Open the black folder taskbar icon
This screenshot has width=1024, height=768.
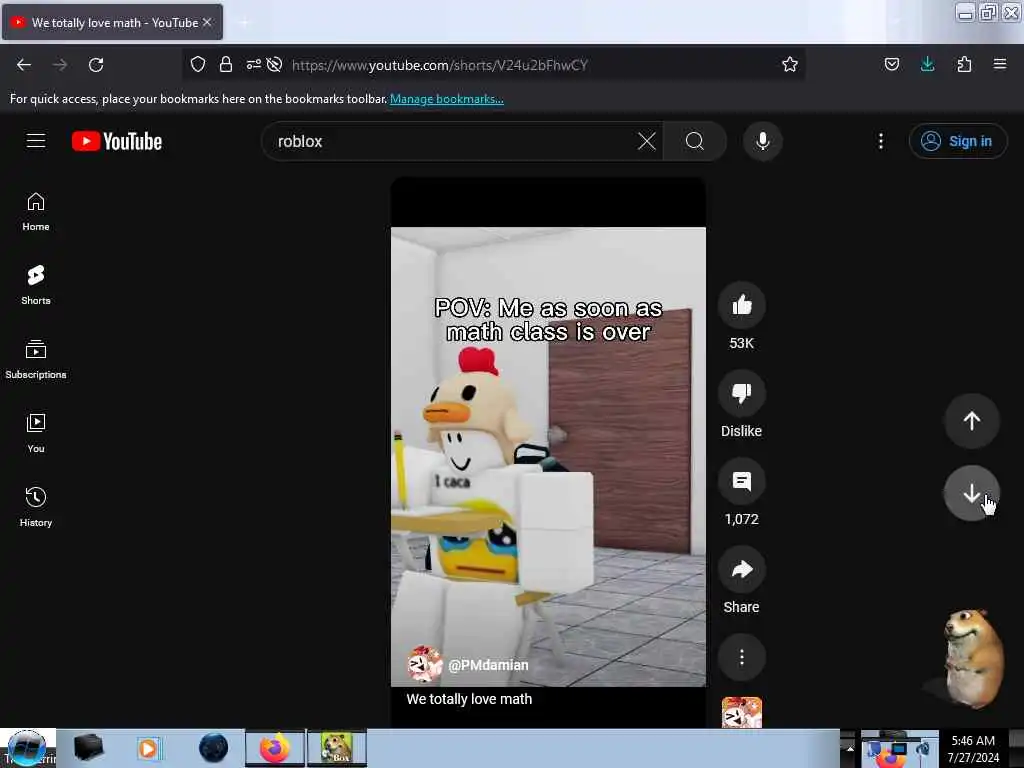pos(89,748)
